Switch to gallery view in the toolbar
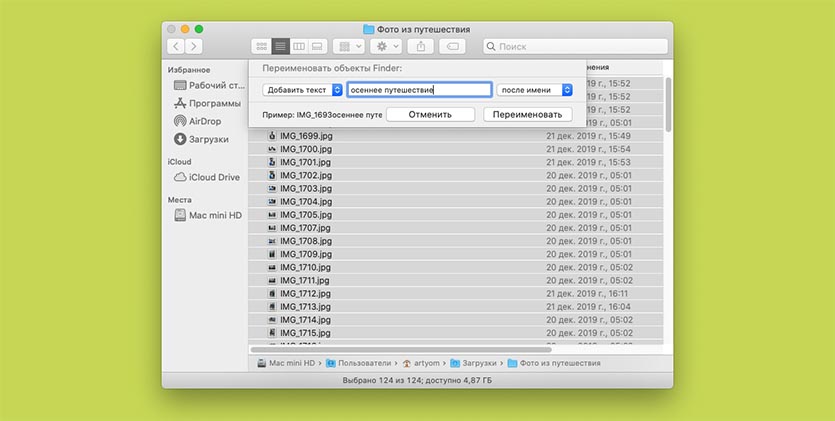The height and width of the screenshot is (421, 835). click(x=316, y=46)
